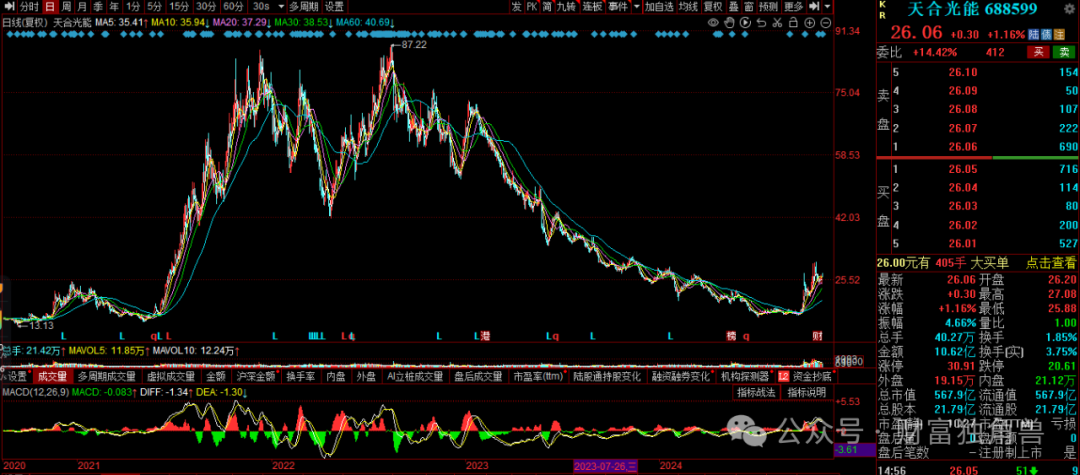1080x475 pixels.
Task: Toggle the padlock lock icon
Action: [793, 23]
